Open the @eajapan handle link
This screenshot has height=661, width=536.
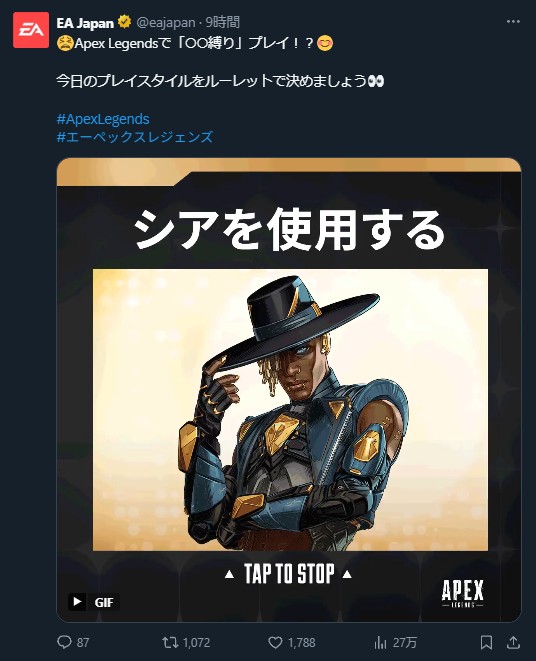point(166,22)
